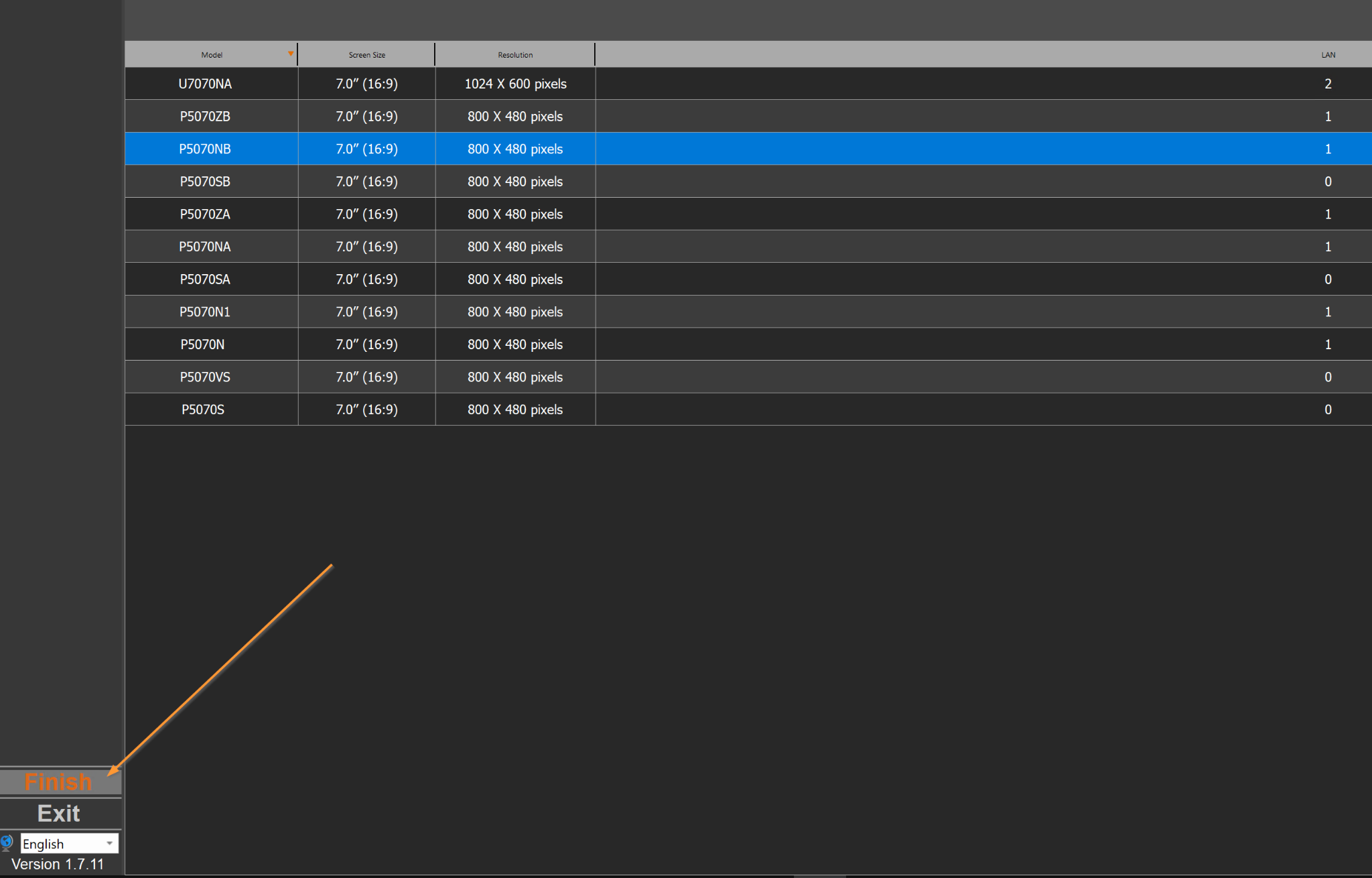Screen dimensions: 1372x878
Task: Sort by the Screen Size column header
Action: pyautogui.click(x=366, y=55)
